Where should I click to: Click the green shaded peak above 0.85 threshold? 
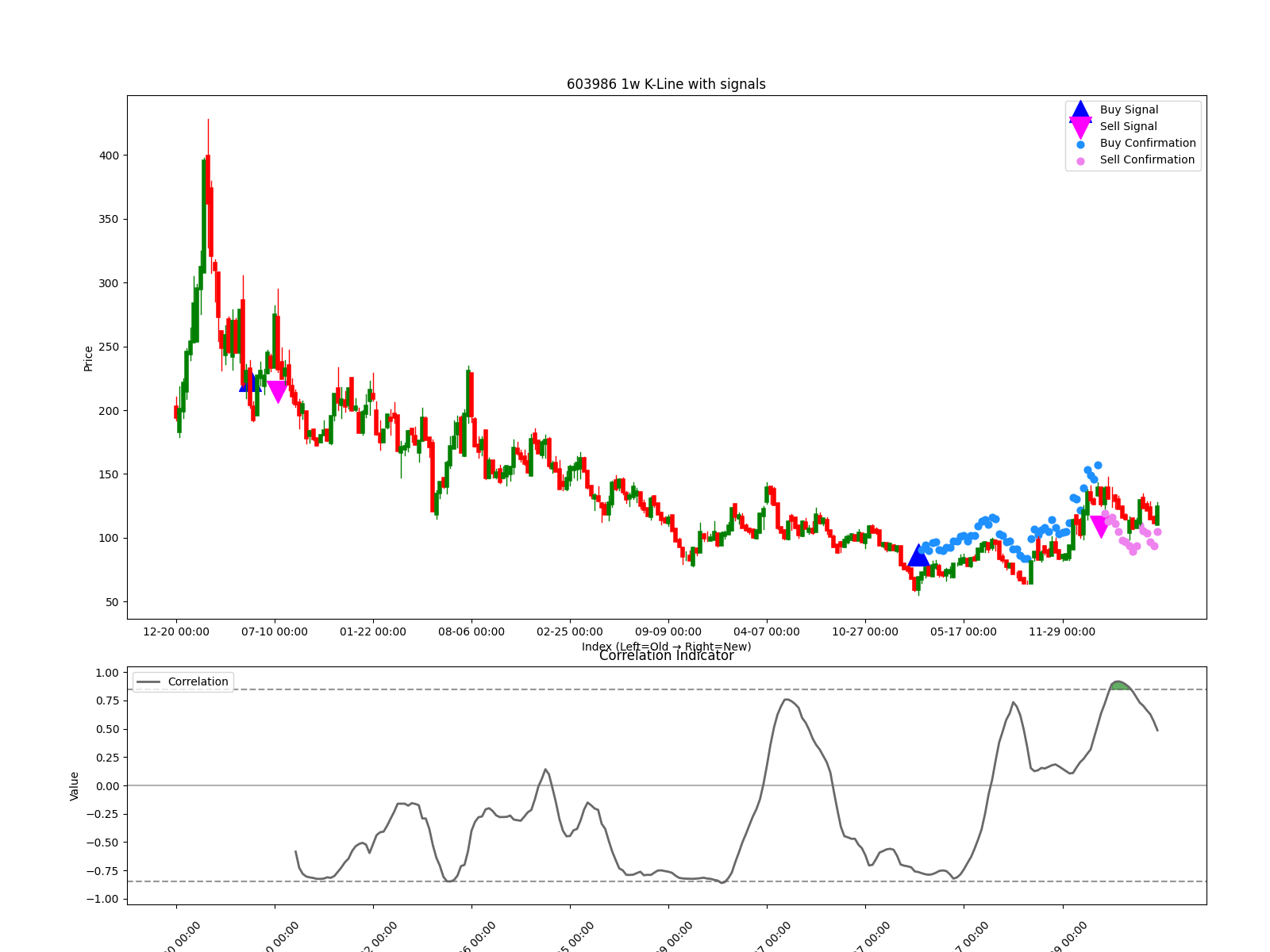1120,685
